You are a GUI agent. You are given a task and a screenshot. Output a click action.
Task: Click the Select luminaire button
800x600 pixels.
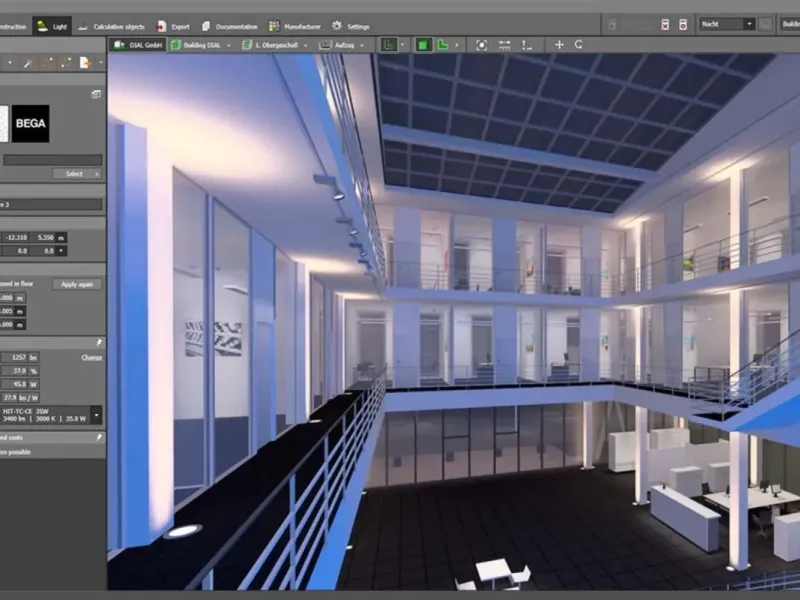coord(77,174)
